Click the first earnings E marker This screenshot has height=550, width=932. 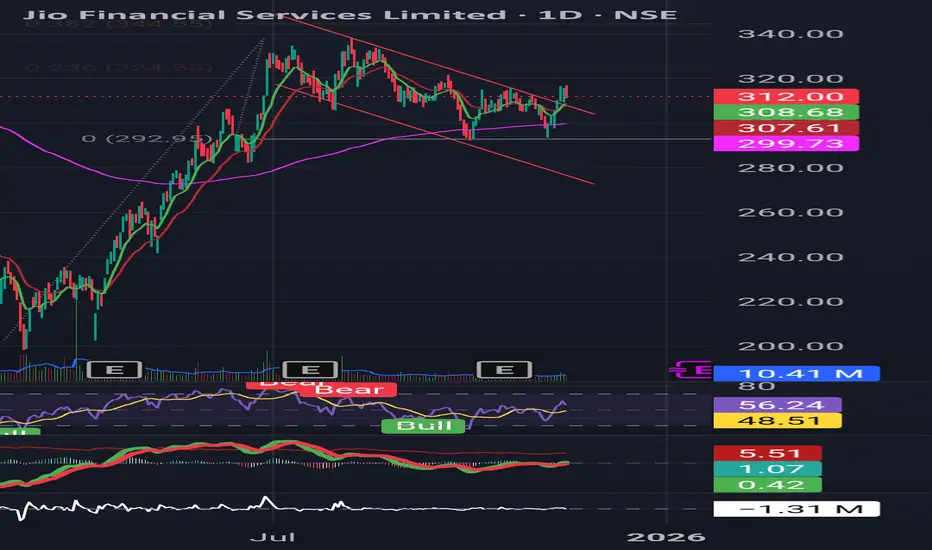[114, 370]
